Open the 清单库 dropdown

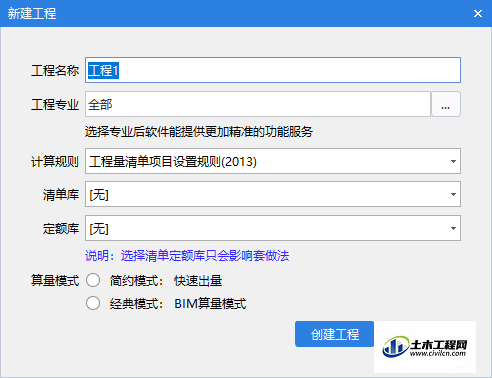pos(273,194)
